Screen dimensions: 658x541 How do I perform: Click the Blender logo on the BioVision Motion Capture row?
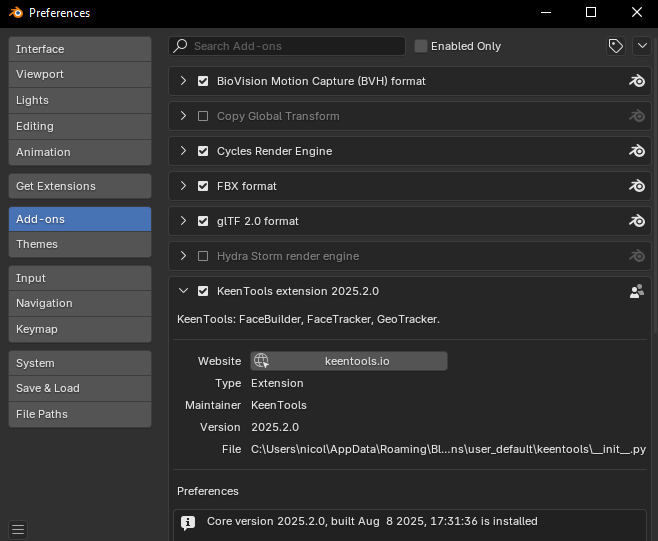pos(636,81)
